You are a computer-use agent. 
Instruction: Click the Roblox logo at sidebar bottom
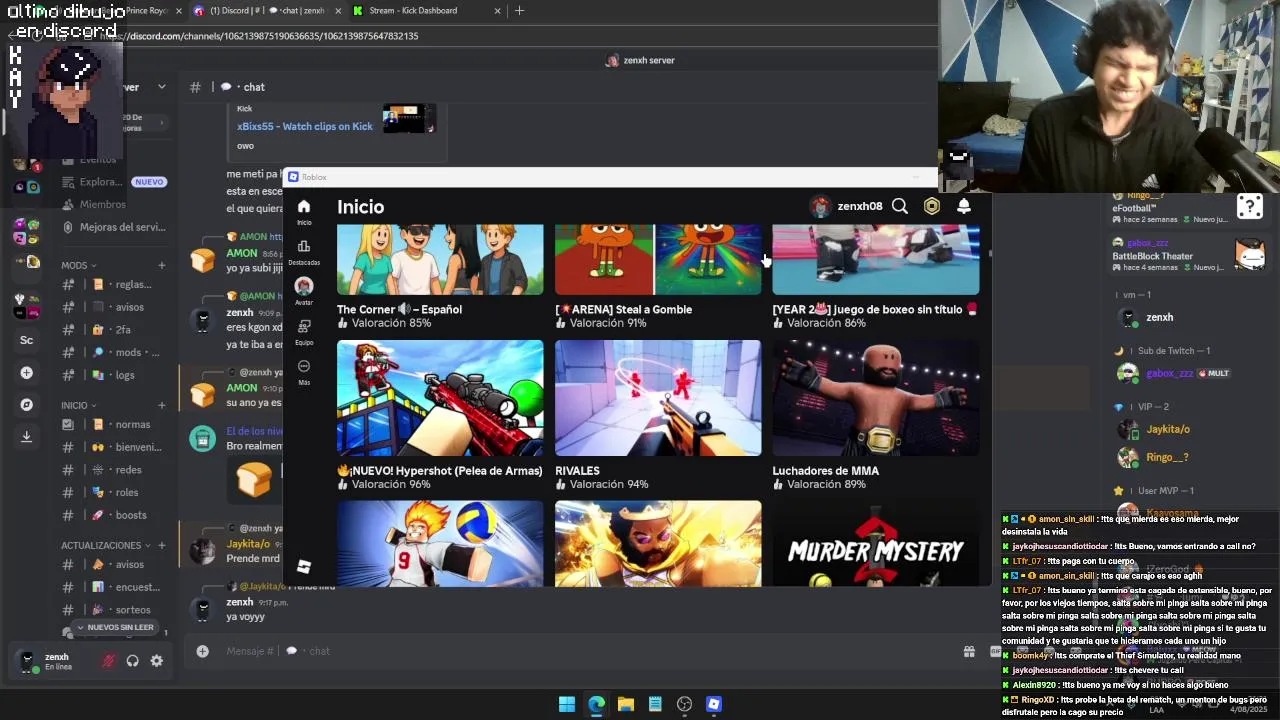[304, 567]
